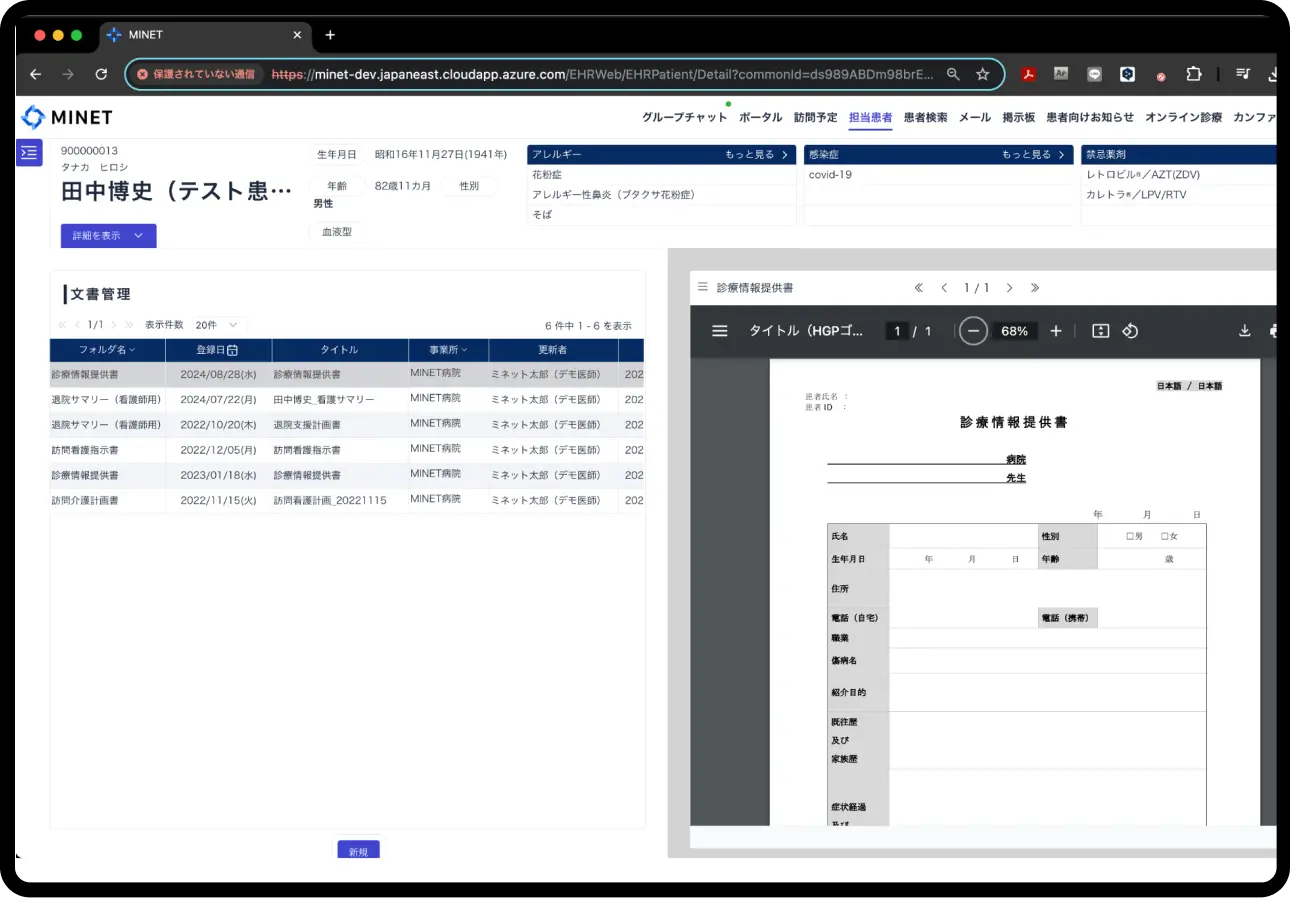
Task: Bookmark page with the star icon
Action: click(983, 74)
